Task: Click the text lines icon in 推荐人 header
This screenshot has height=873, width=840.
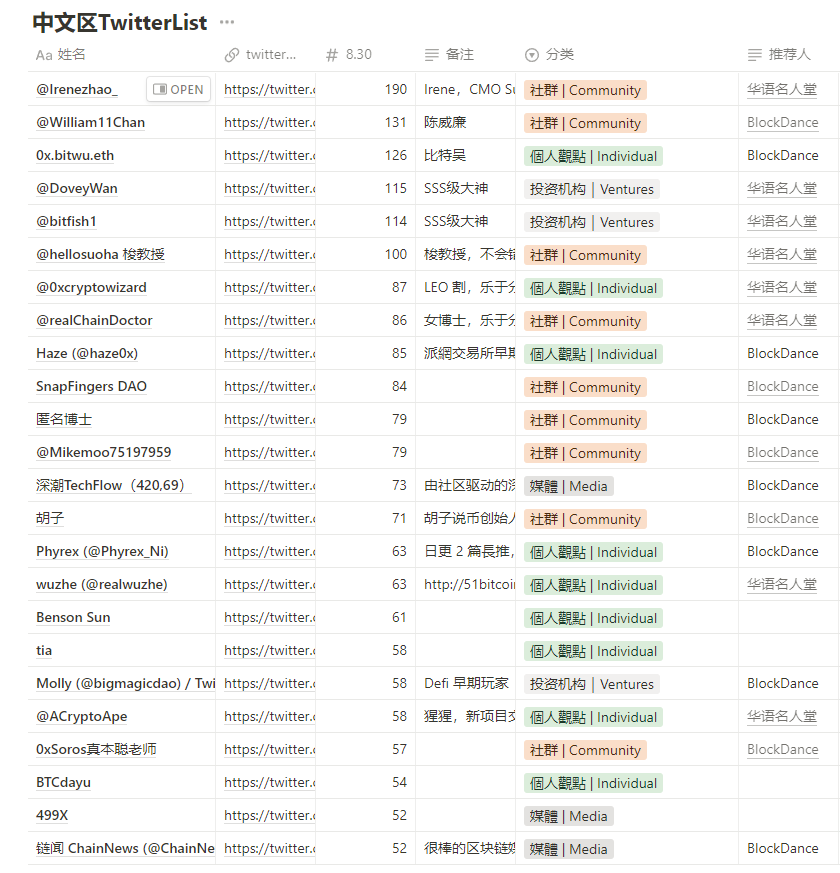Action: tap(754, 55)
